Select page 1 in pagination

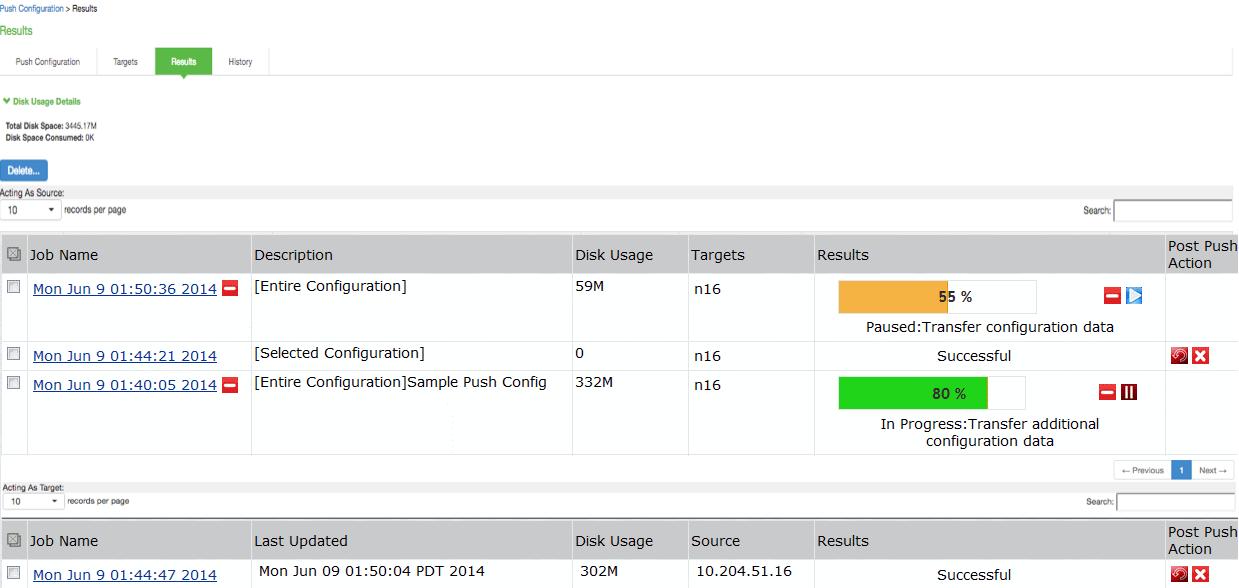(1182, 470)
